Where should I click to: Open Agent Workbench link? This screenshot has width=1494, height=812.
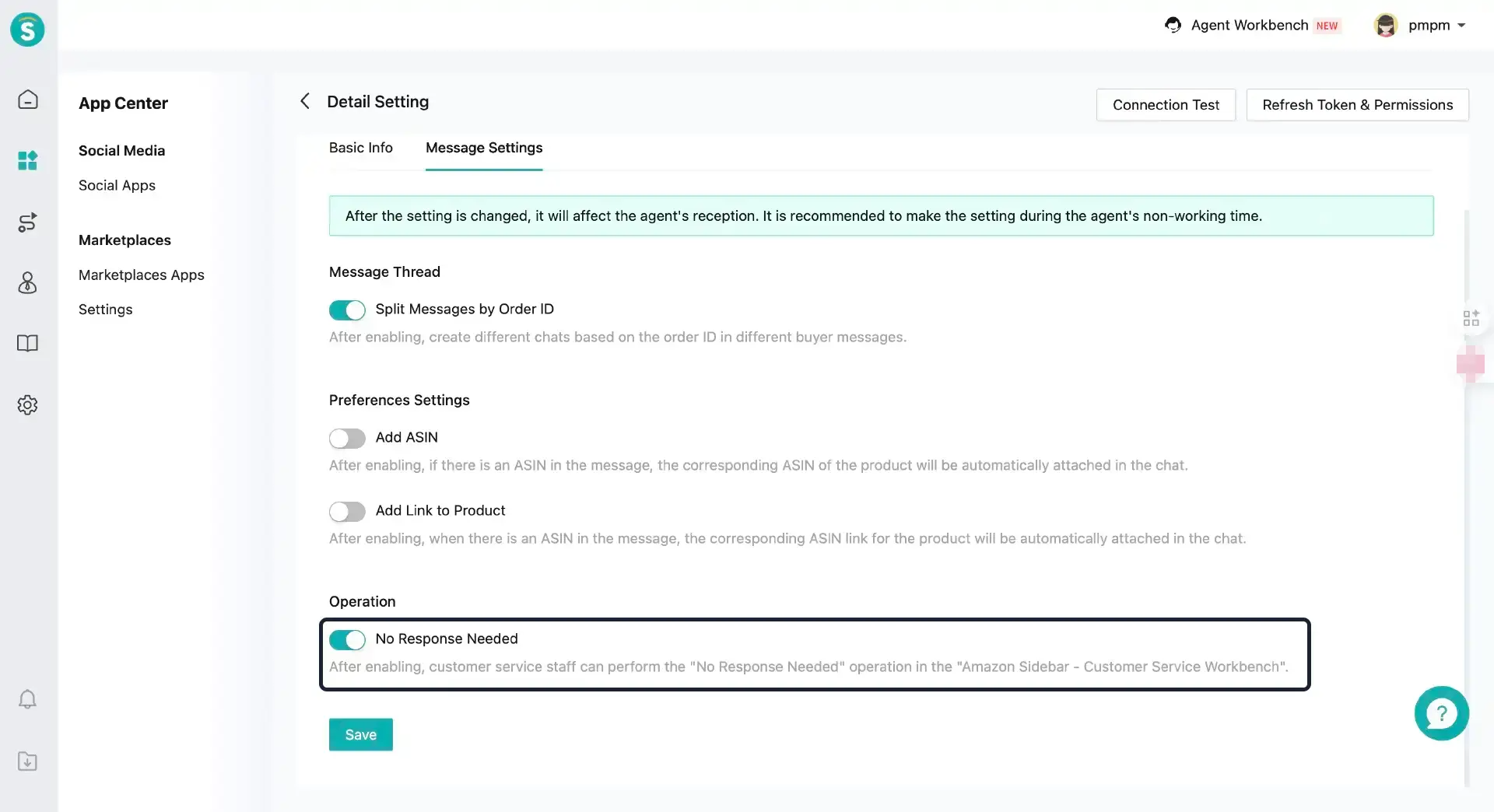[1249, 25]
